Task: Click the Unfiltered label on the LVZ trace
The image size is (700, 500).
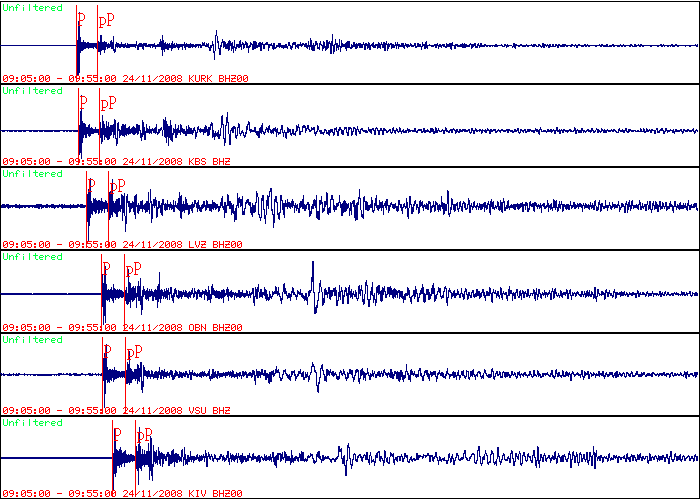Action: click(32, 174)
